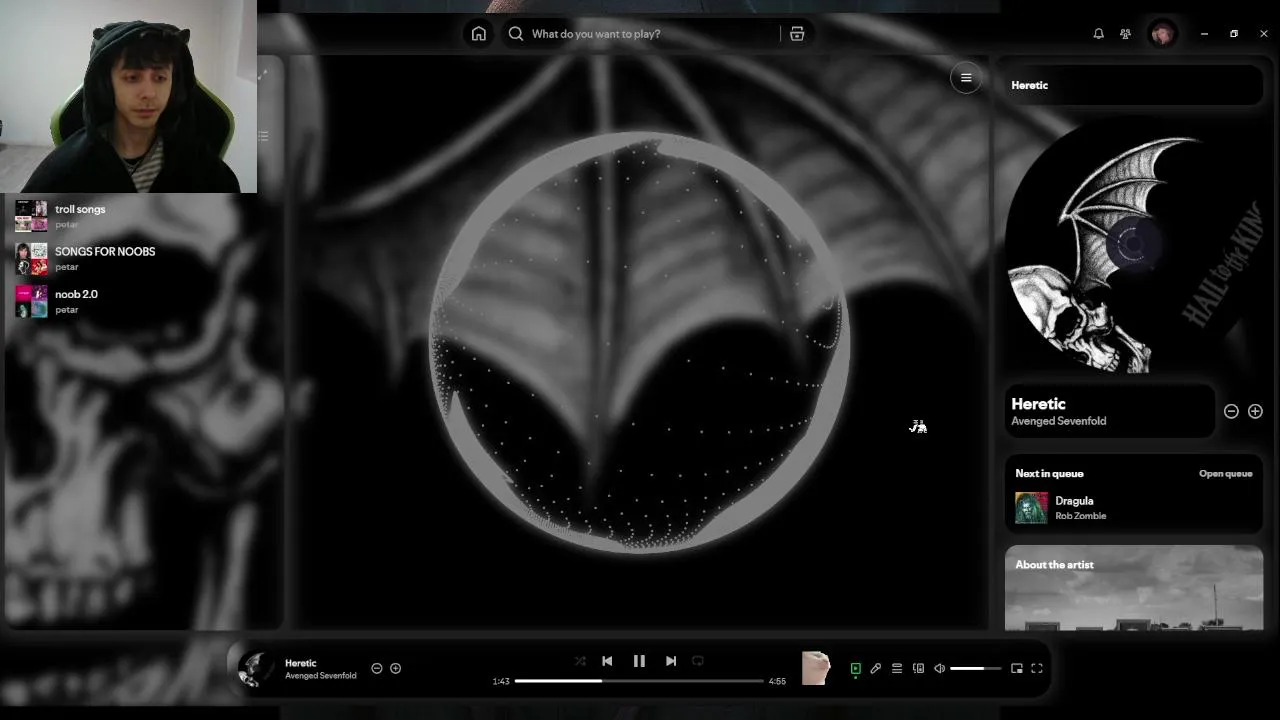Screen dimensions: 1280x720
Task: Focus the 'What do you want to play?' field
Action: pos(640,34)
